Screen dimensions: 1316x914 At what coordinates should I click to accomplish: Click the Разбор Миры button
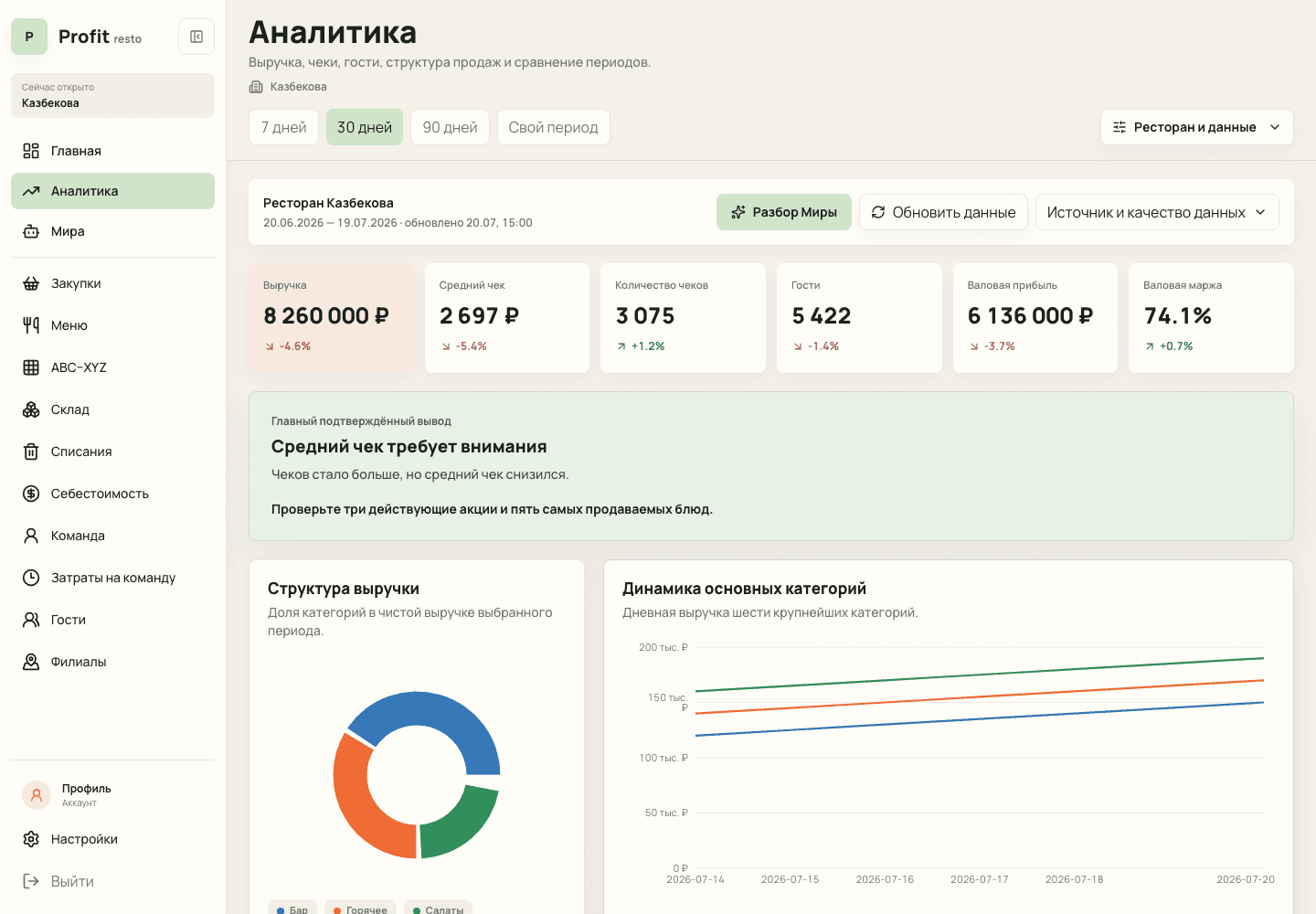click(x=784, y=212)
